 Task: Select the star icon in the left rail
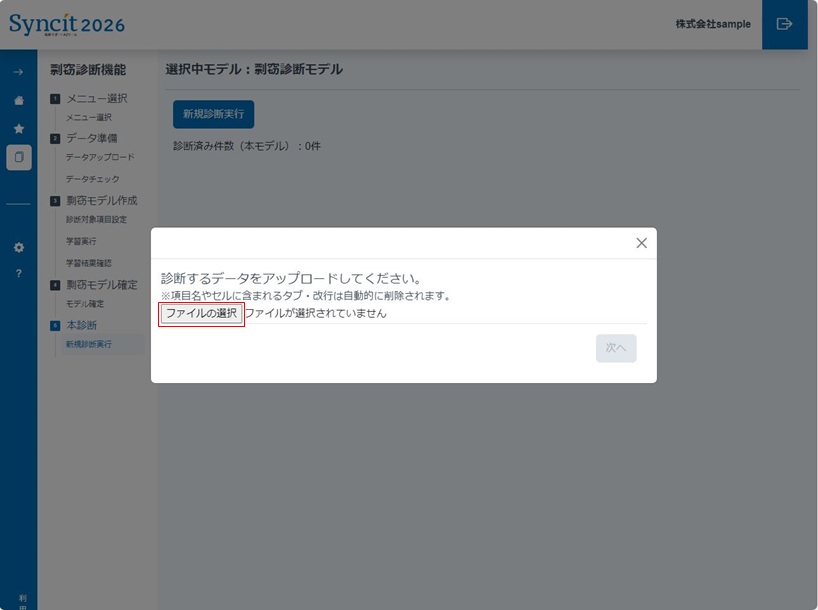pos(19,128)
